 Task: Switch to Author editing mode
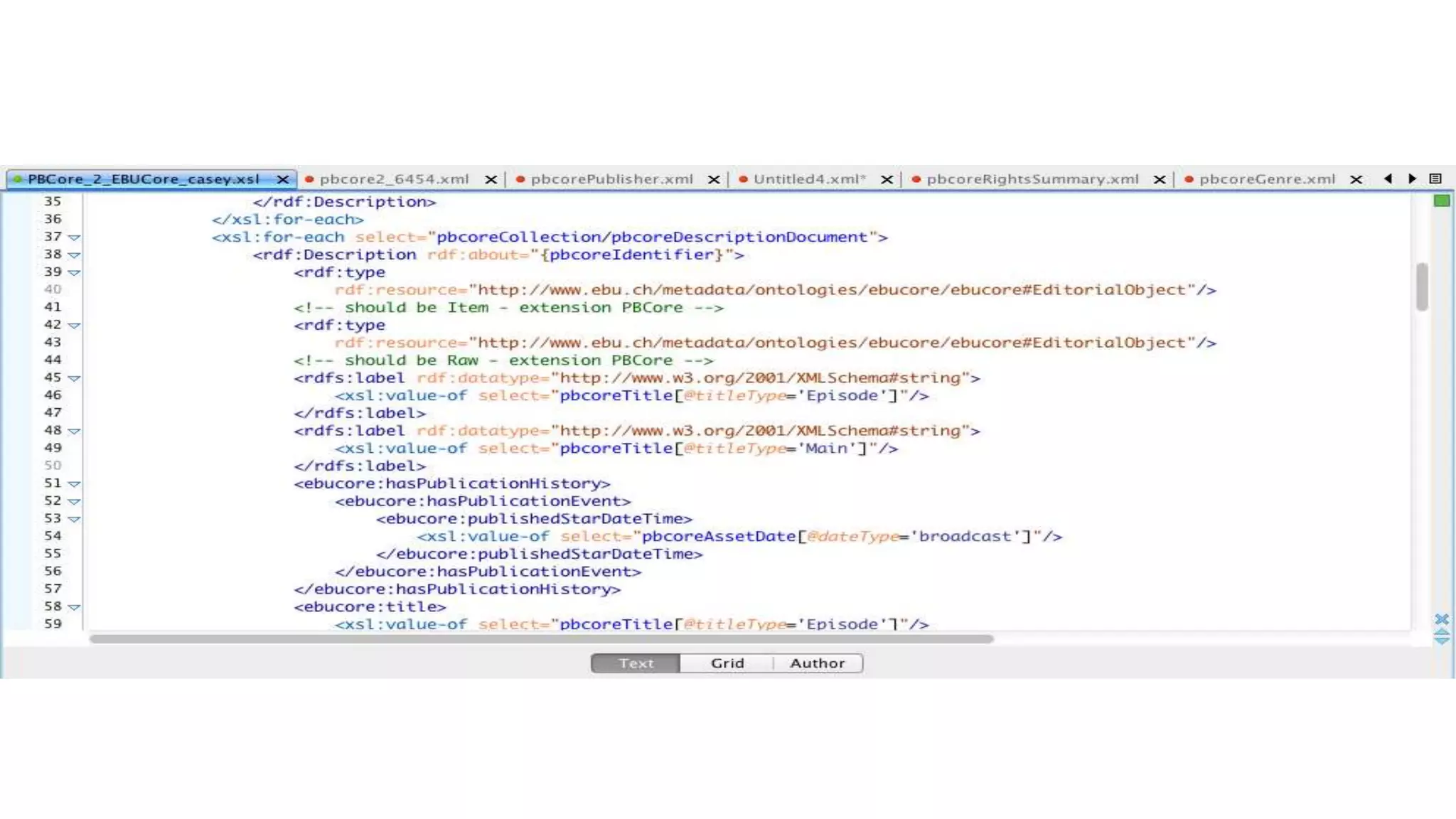(x=817, y=663)
